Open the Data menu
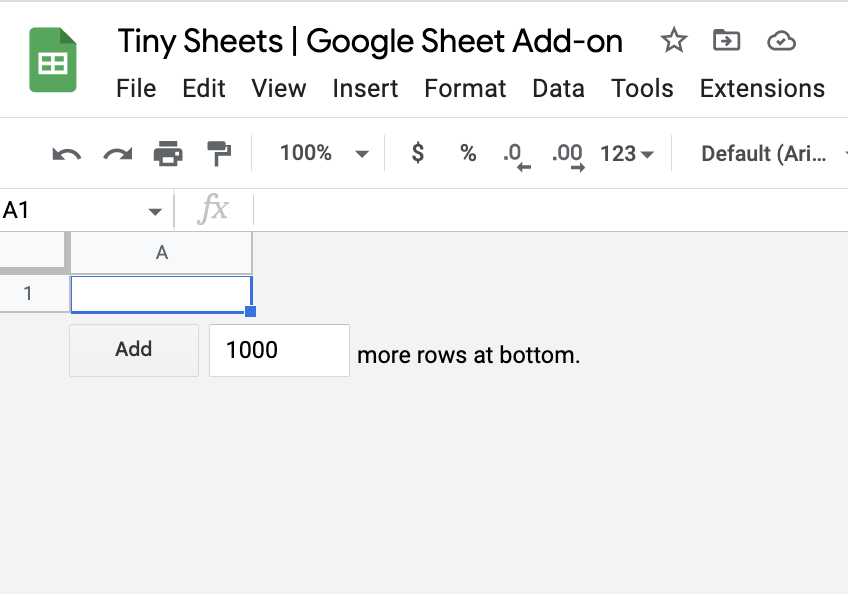848x594 pixels. (x=559, y=88)
